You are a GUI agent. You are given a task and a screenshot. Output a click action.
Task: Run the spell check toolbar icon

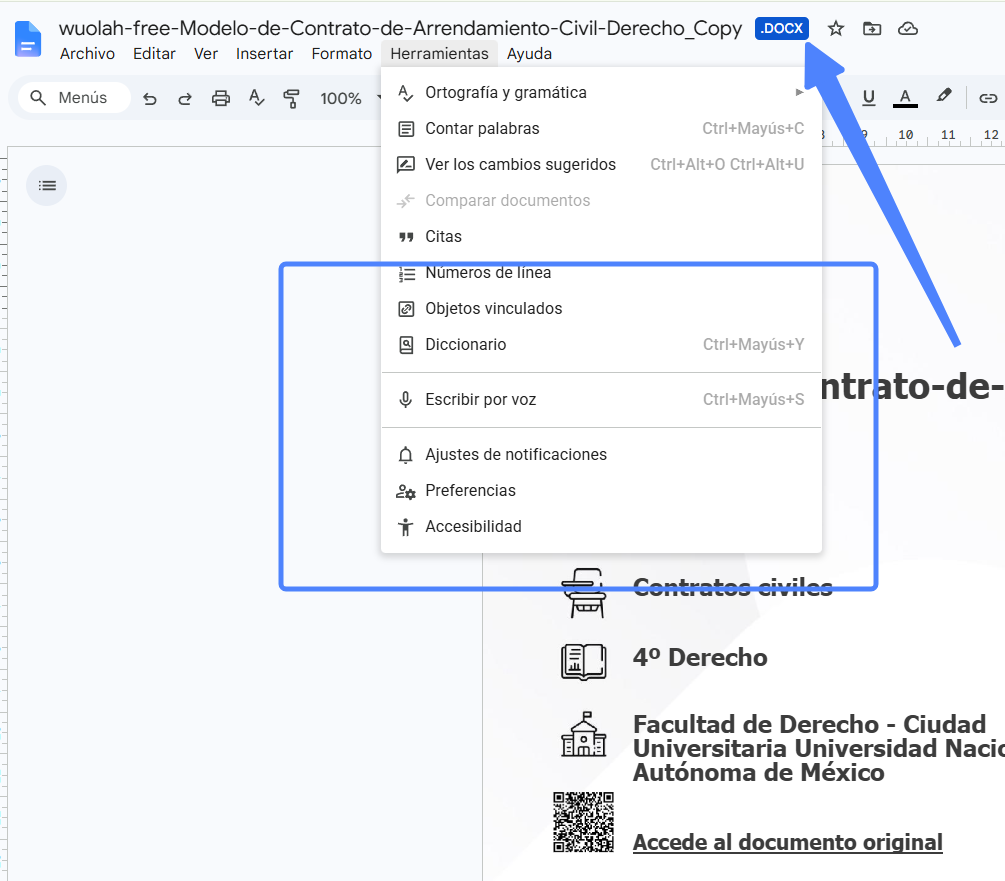tap(256, 98)
